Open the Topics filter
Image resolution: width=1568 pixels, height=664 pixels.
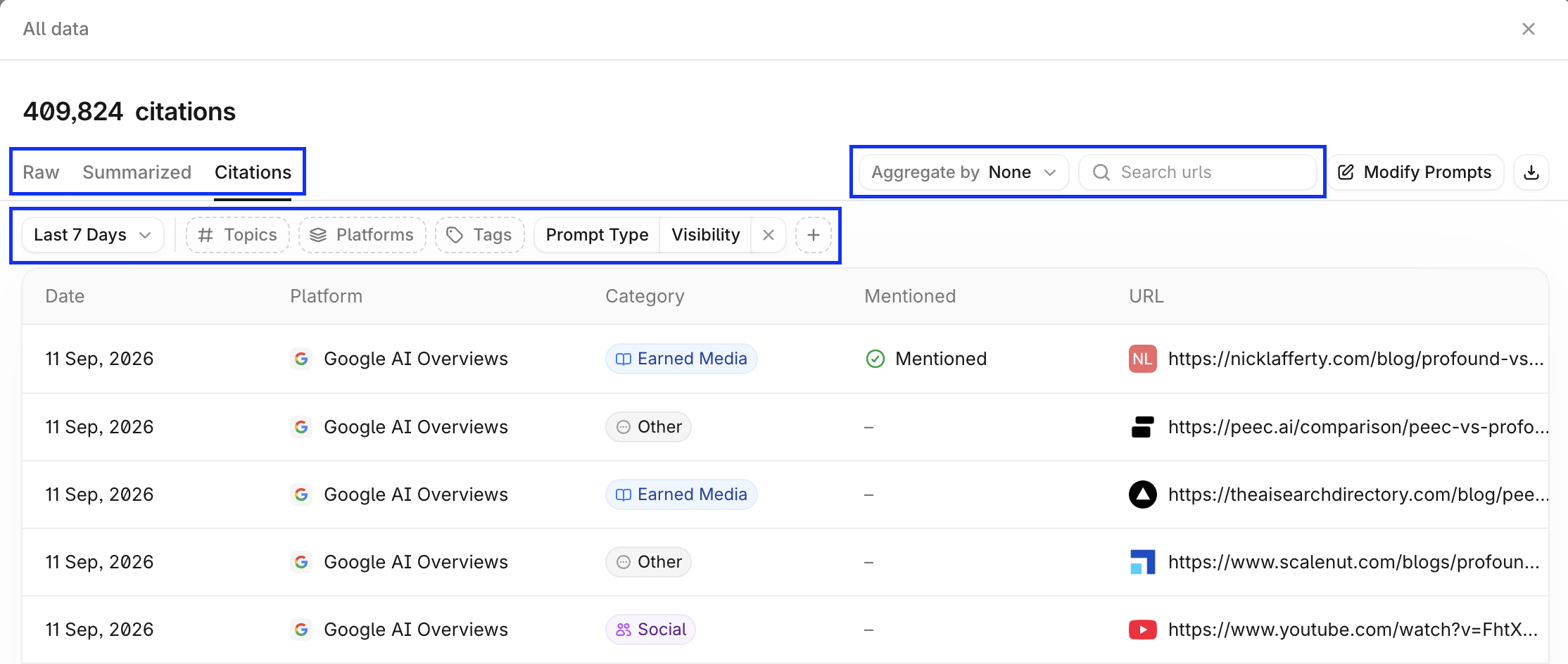237,235
